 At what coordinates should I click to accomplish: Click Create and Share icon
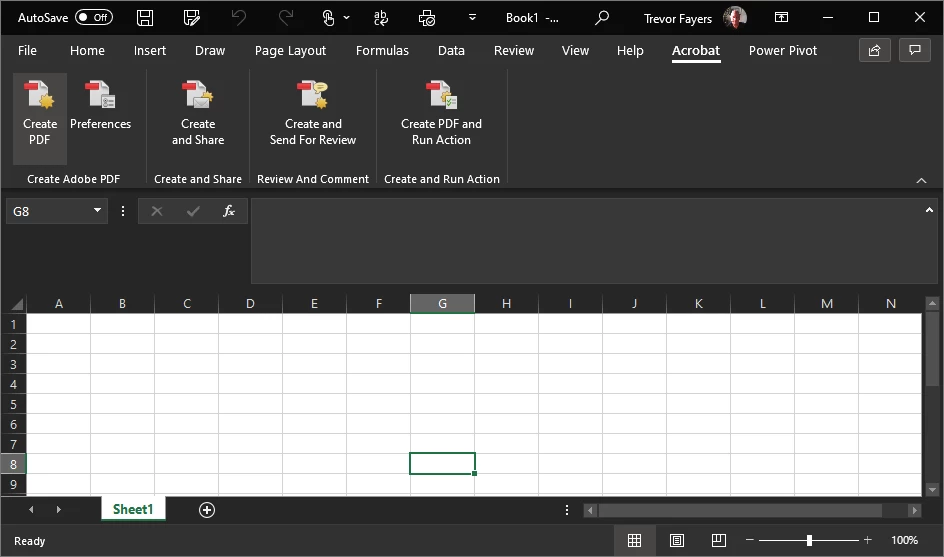(198, 114)
